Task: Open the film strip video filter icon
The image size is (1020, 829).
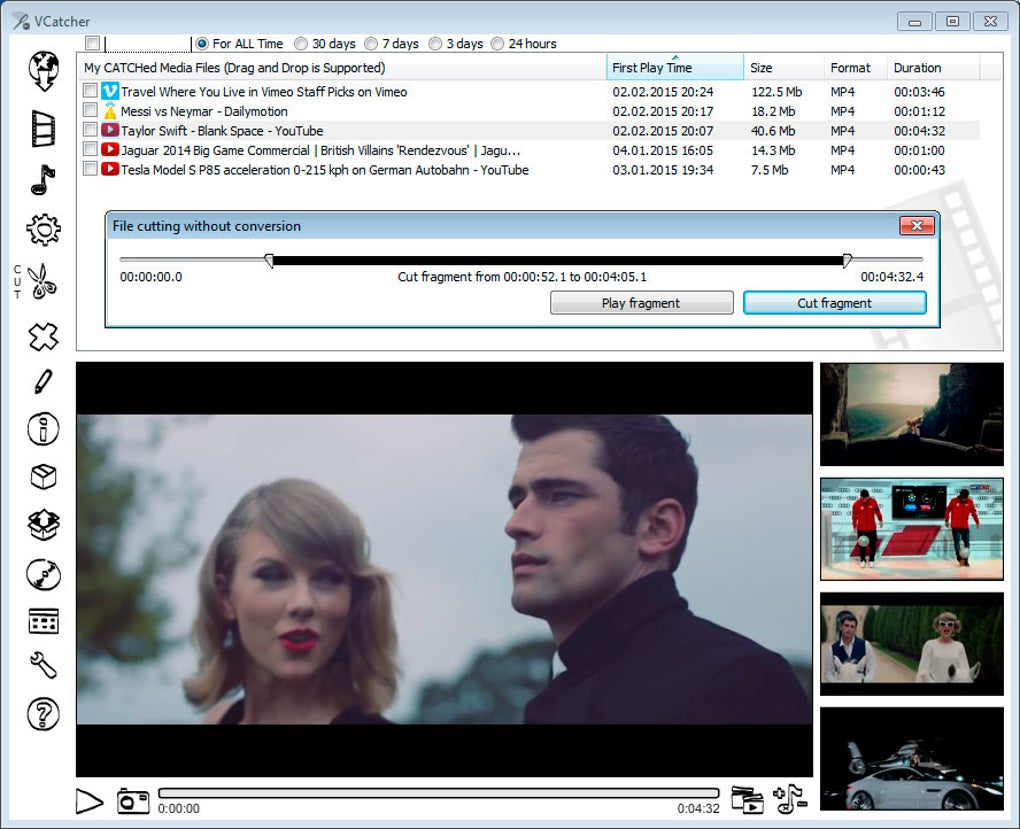Action: tap(44, 128)
